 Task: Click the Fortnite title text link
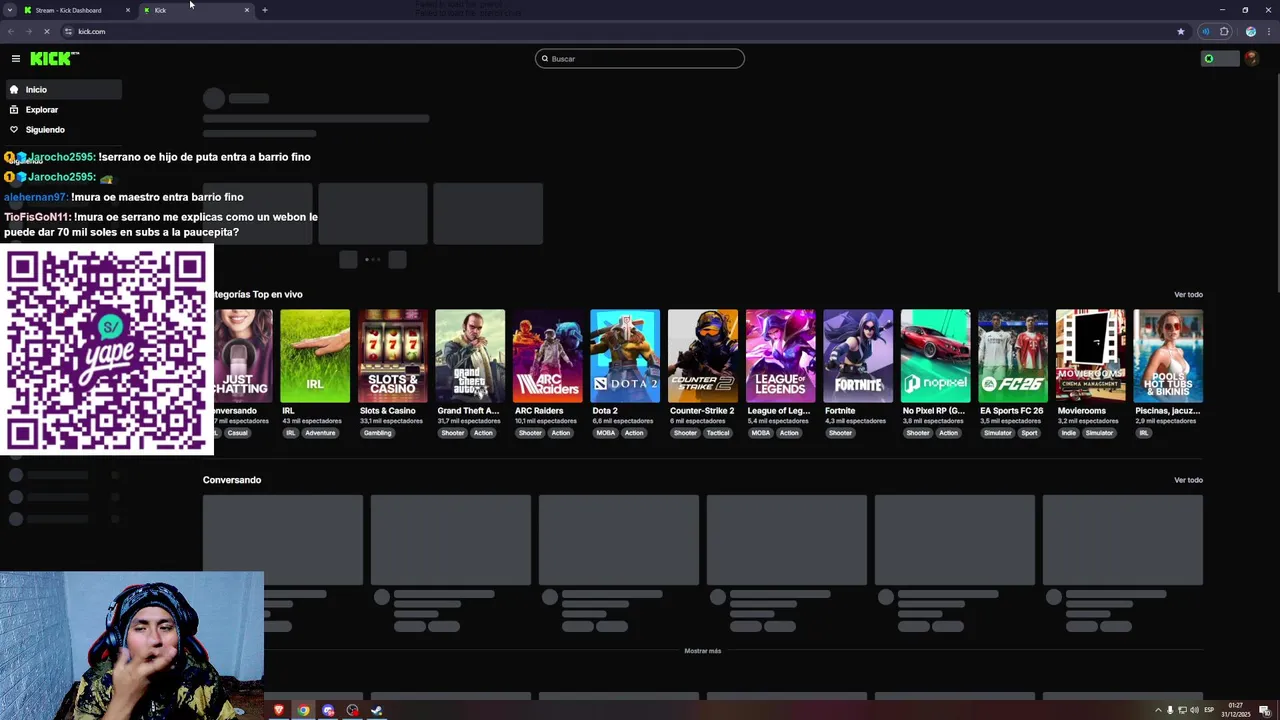tap(840, 411)
